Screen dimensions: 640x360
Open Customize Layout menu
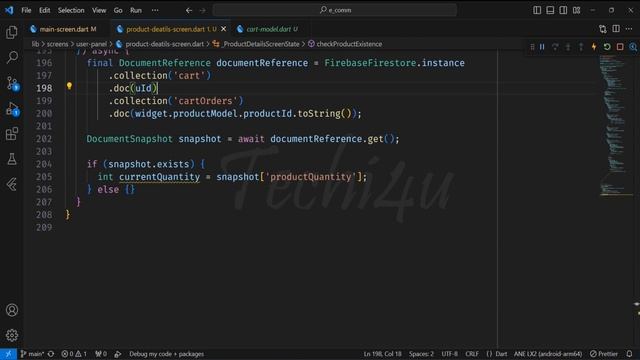click(576, 10)
